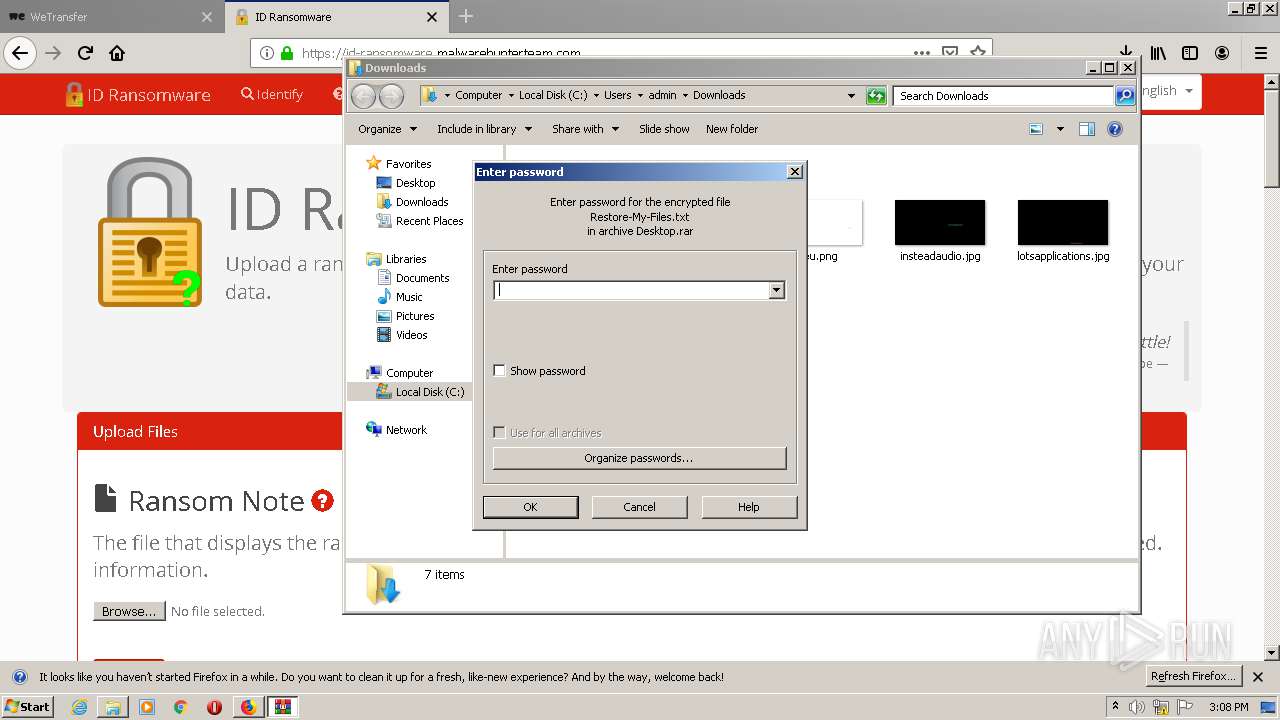The image size is (1280, 720).
Task: Toggle Show password checkbox
Action: tap(499, 371)
